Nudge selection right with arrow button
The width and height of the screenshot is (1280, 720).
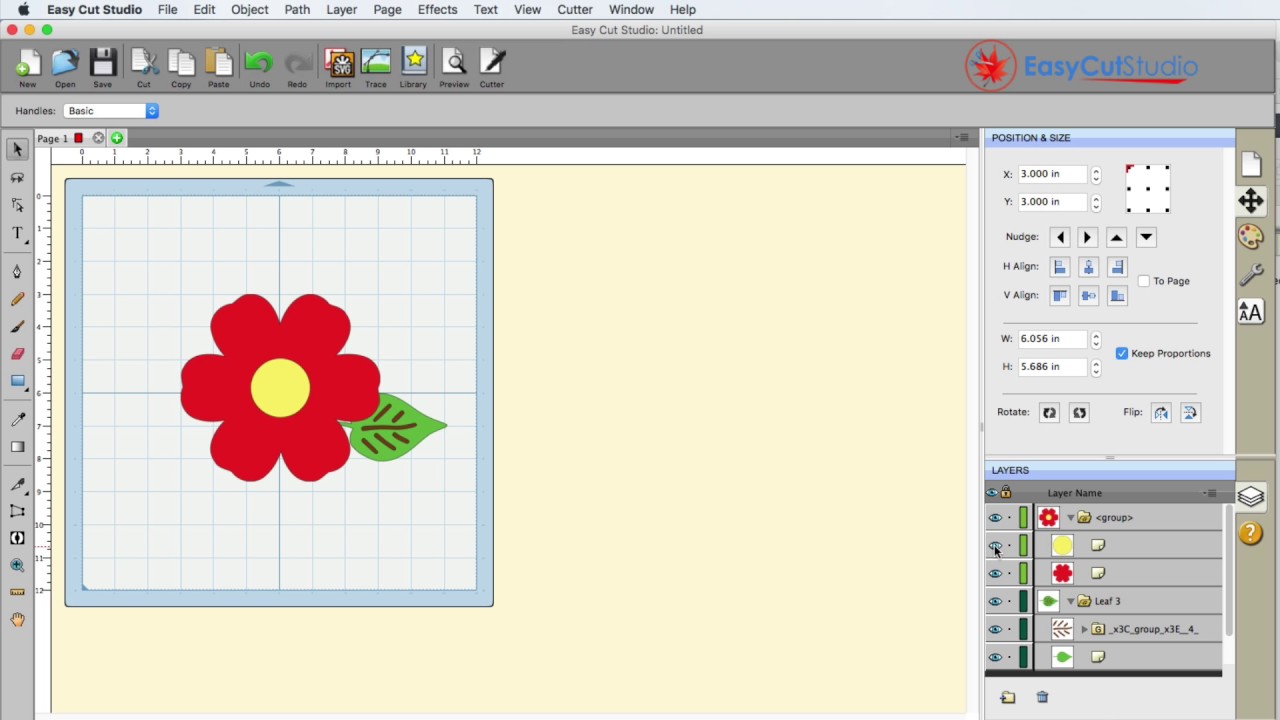1088,237
